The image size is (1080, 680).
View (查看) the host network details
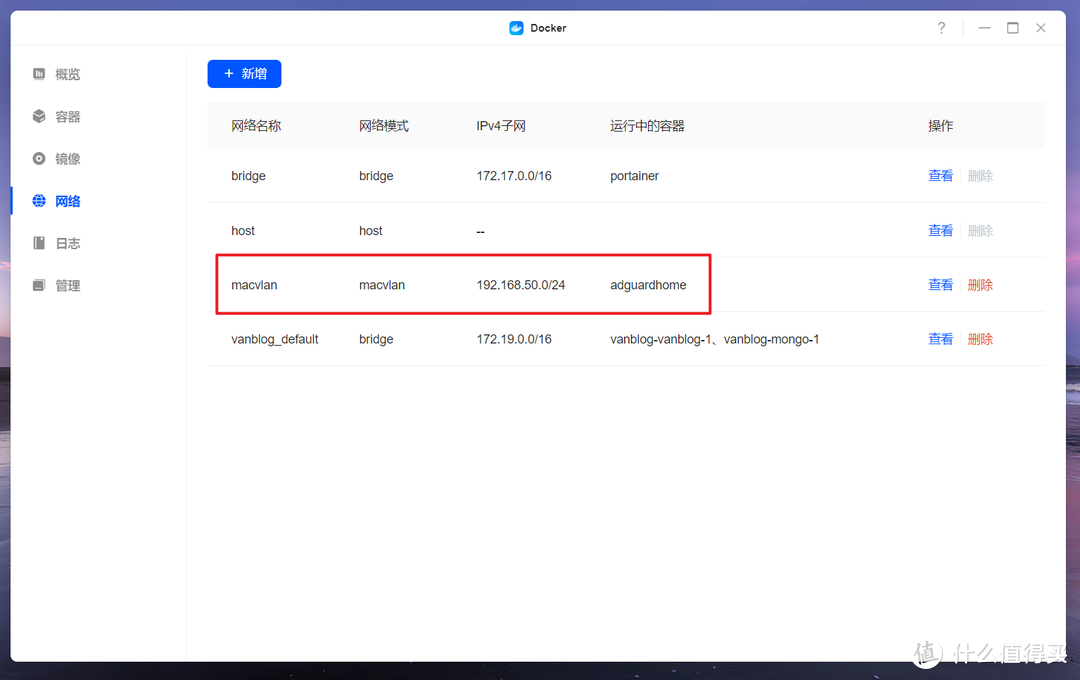[941, 230]
